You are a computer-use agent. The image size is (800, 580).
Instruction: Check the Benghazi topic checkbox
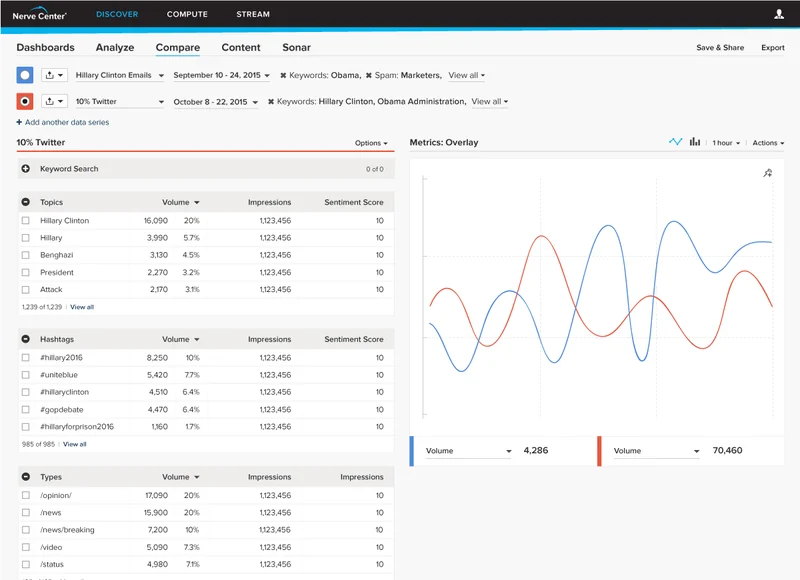(x=26, y=255)
